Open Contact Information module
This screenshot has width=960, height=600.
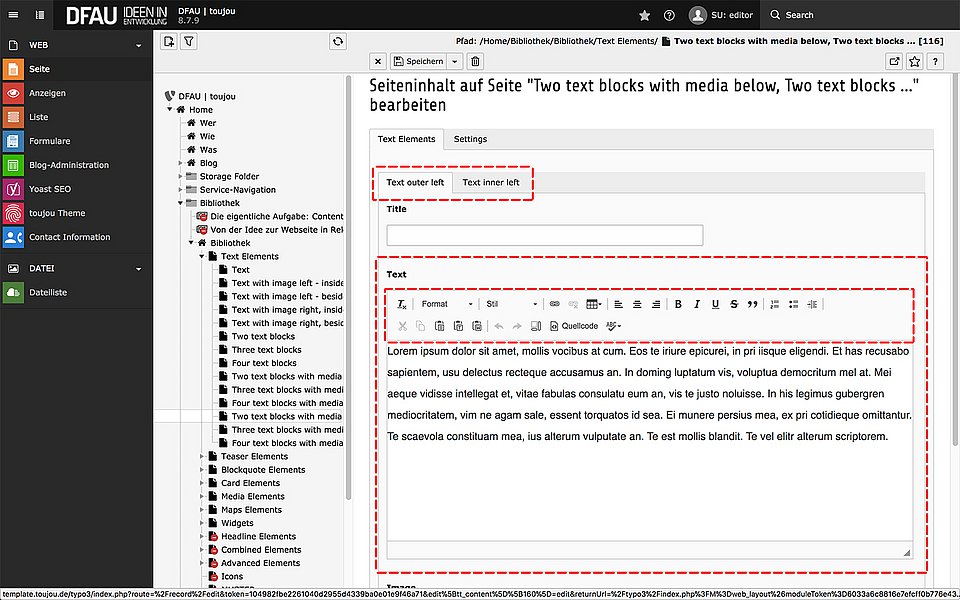(x=76, y=237)
